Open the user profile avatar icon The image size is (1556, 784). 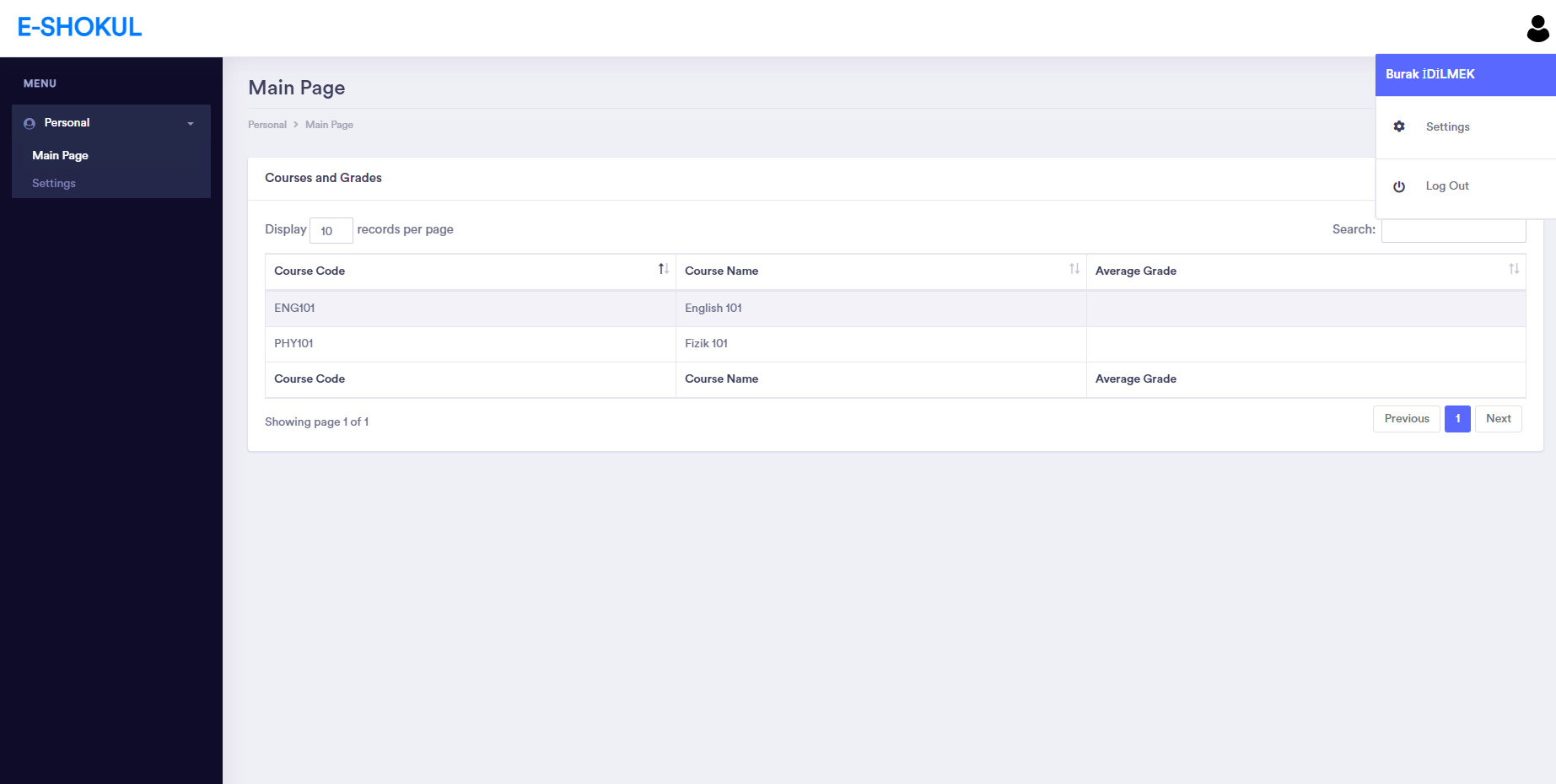click(1537, 28)
